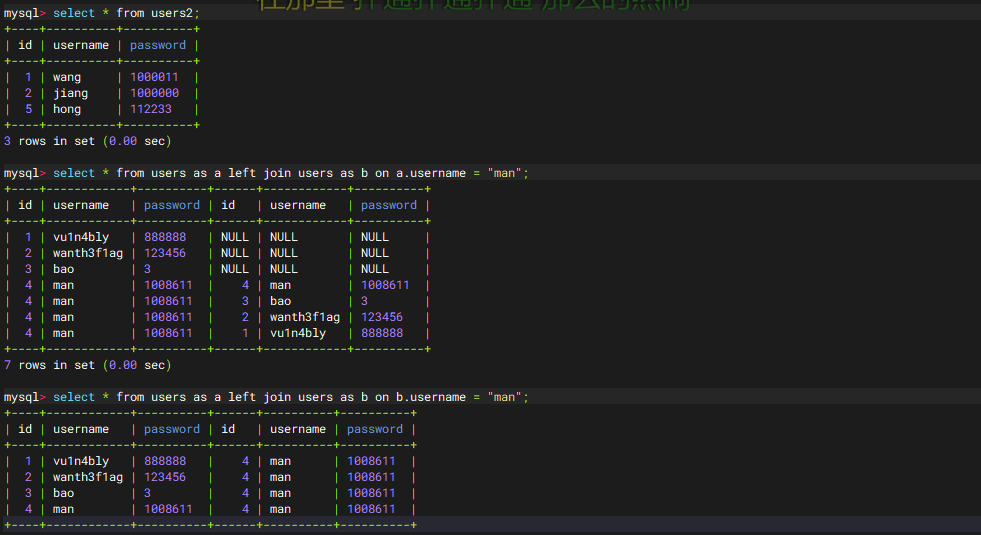Click the password header in the users2 table
The height and width of the screenshot is (535, 981).
tap(158, 45)
